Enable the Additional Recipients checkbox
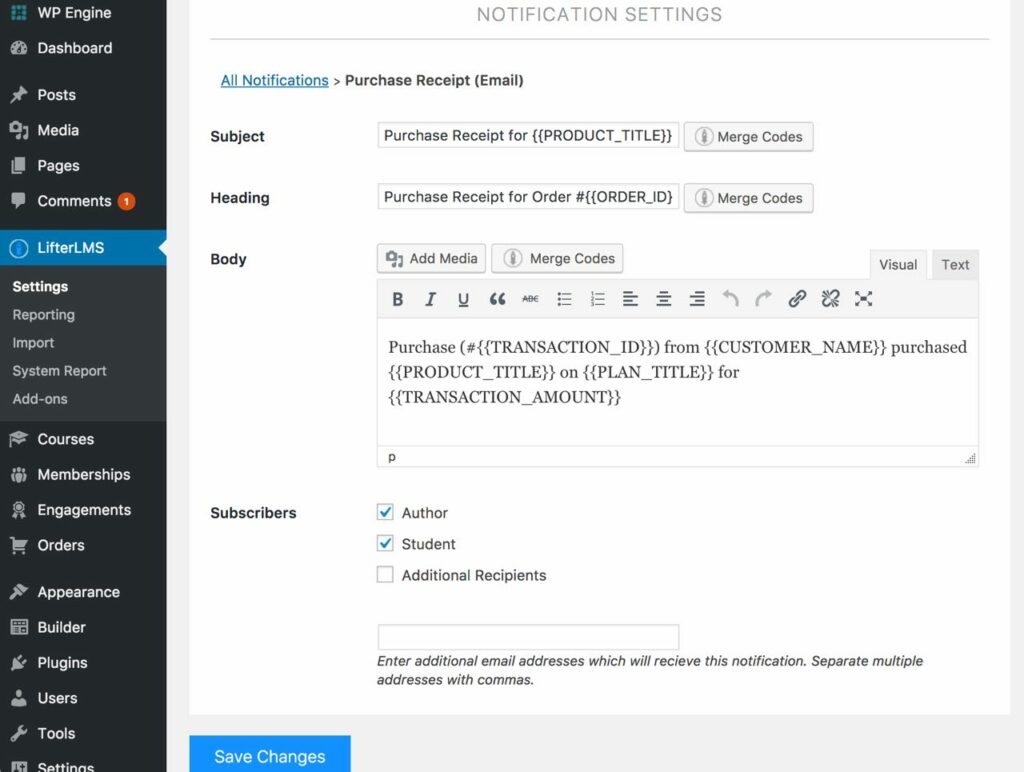This screenshot has height=772, width=1024. point(385,575)
